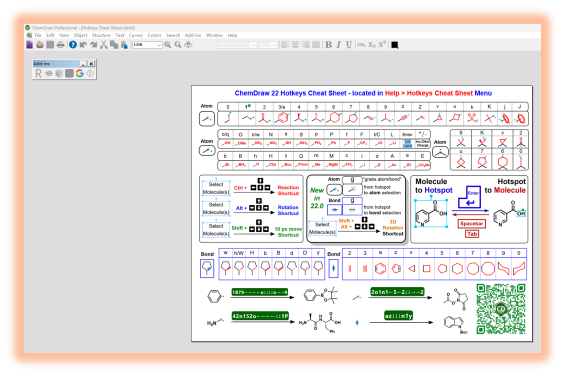Click the Open file folder icon
This screenshot has width=565, height=377.
tap(40, 45)
